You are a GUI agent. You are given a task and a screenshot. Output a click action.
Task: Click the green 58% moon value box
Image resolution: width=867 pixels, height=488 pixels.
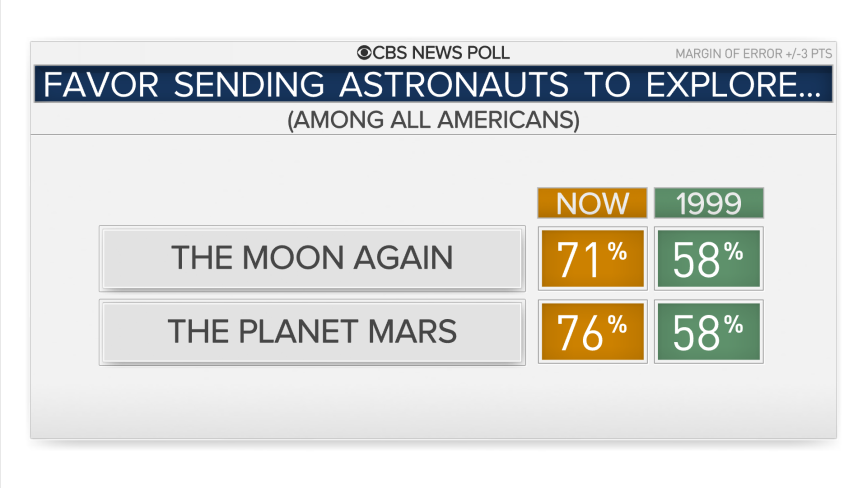(709, 258)
